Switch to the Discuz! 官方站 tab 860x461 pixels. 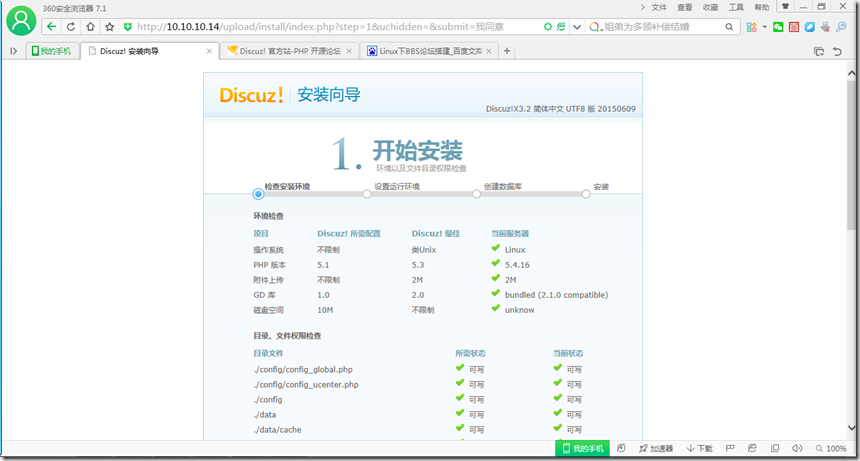(x=290, y=51)
